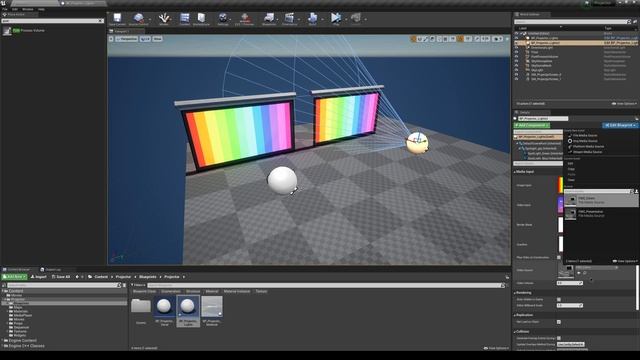
Task: Choose File Media Source in popup
Action: click(x=585, y=136)
